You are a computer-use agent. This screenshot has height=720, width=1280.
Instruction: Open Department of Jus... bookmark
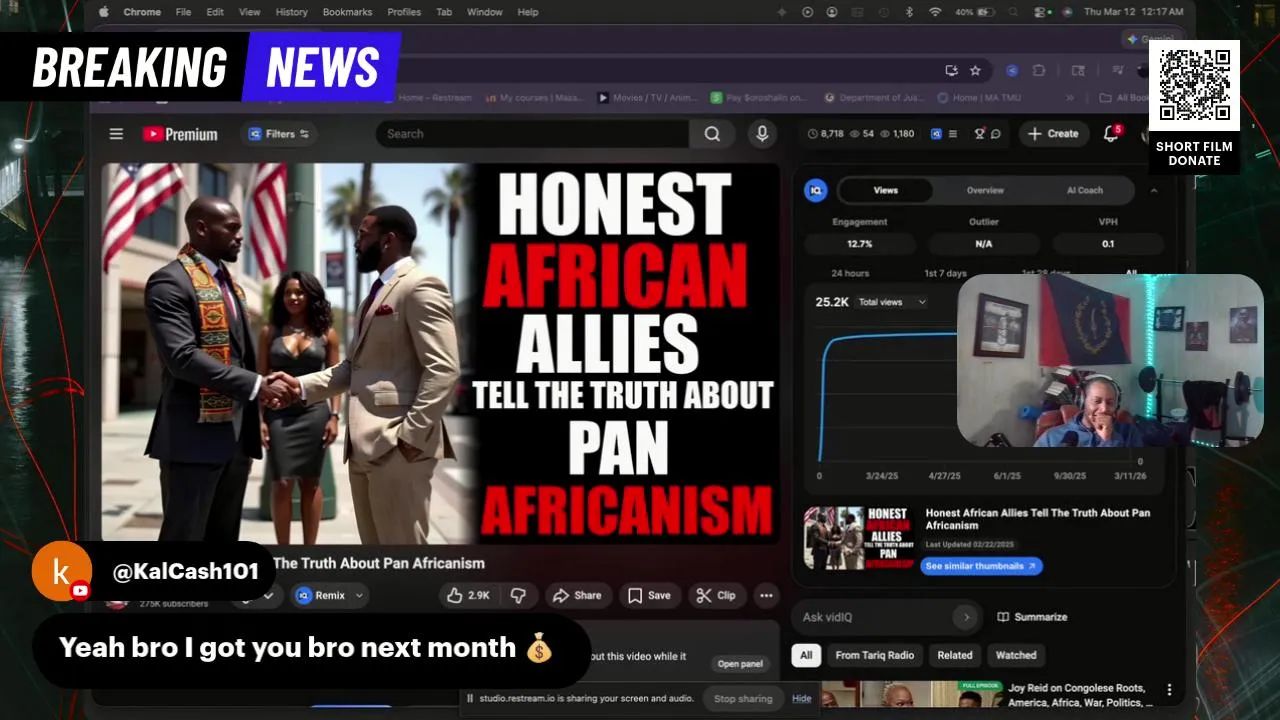872,98
